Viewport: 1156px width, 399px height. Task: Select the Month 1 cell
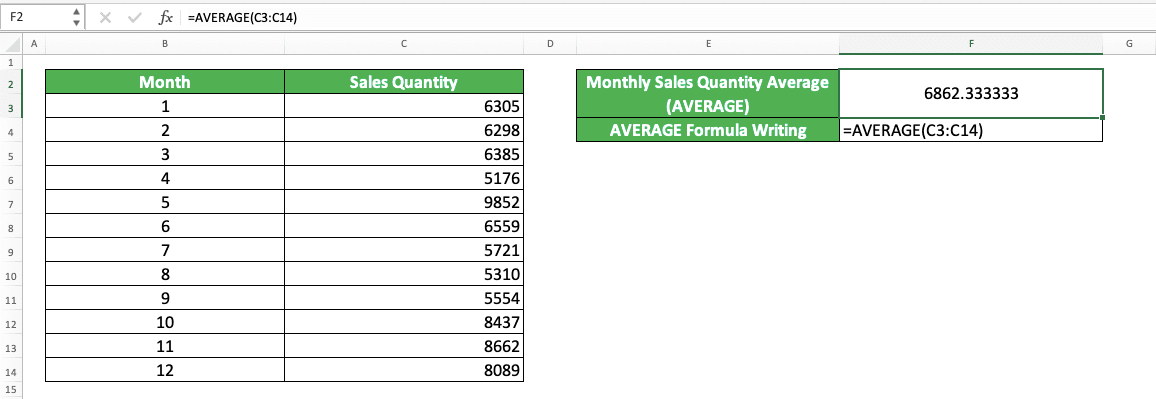[x=164, y=106]
